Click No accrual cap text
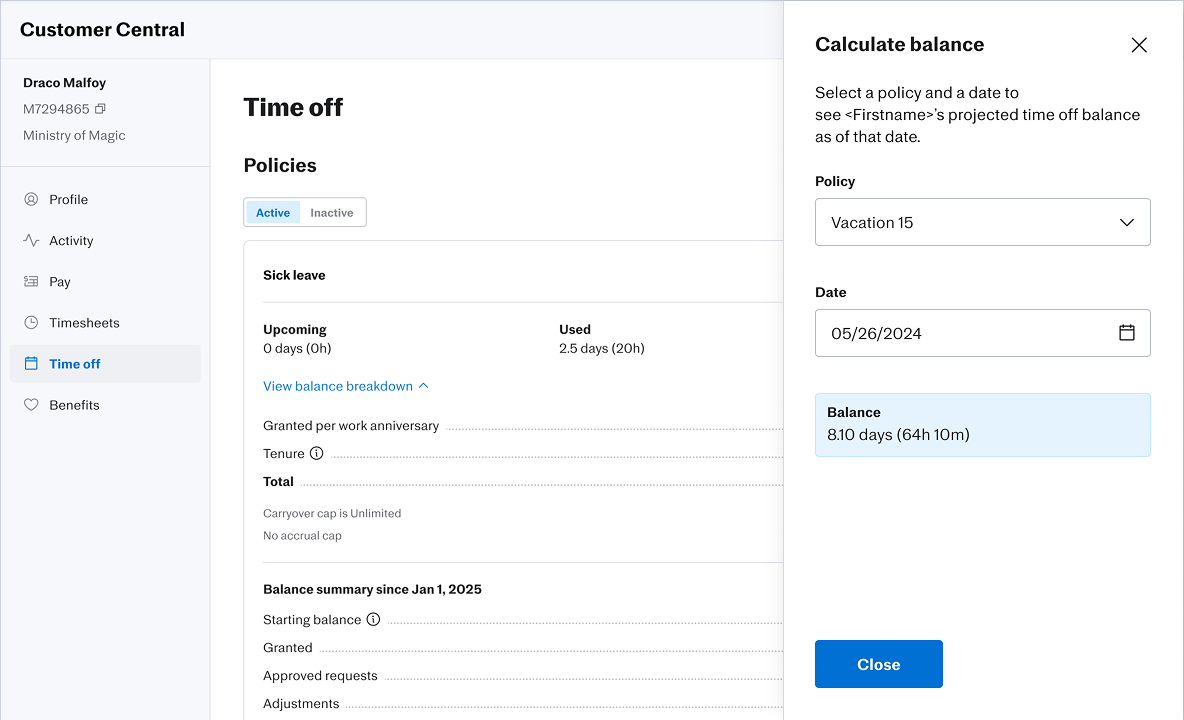This screenshot has width=1184, height=720. tap(302, 536)
